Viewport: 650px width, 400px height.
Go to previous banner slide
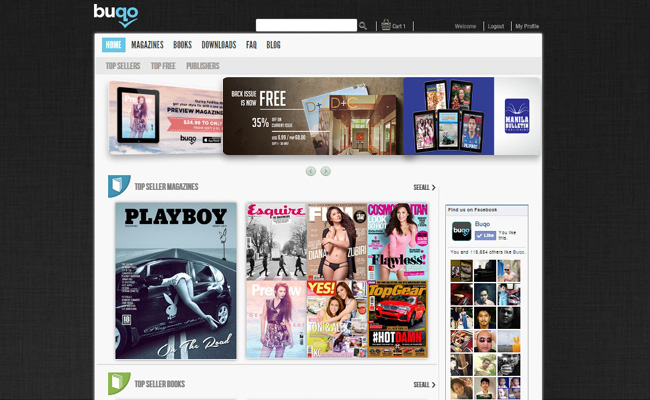pyautogui.click(x=311, y=171)
